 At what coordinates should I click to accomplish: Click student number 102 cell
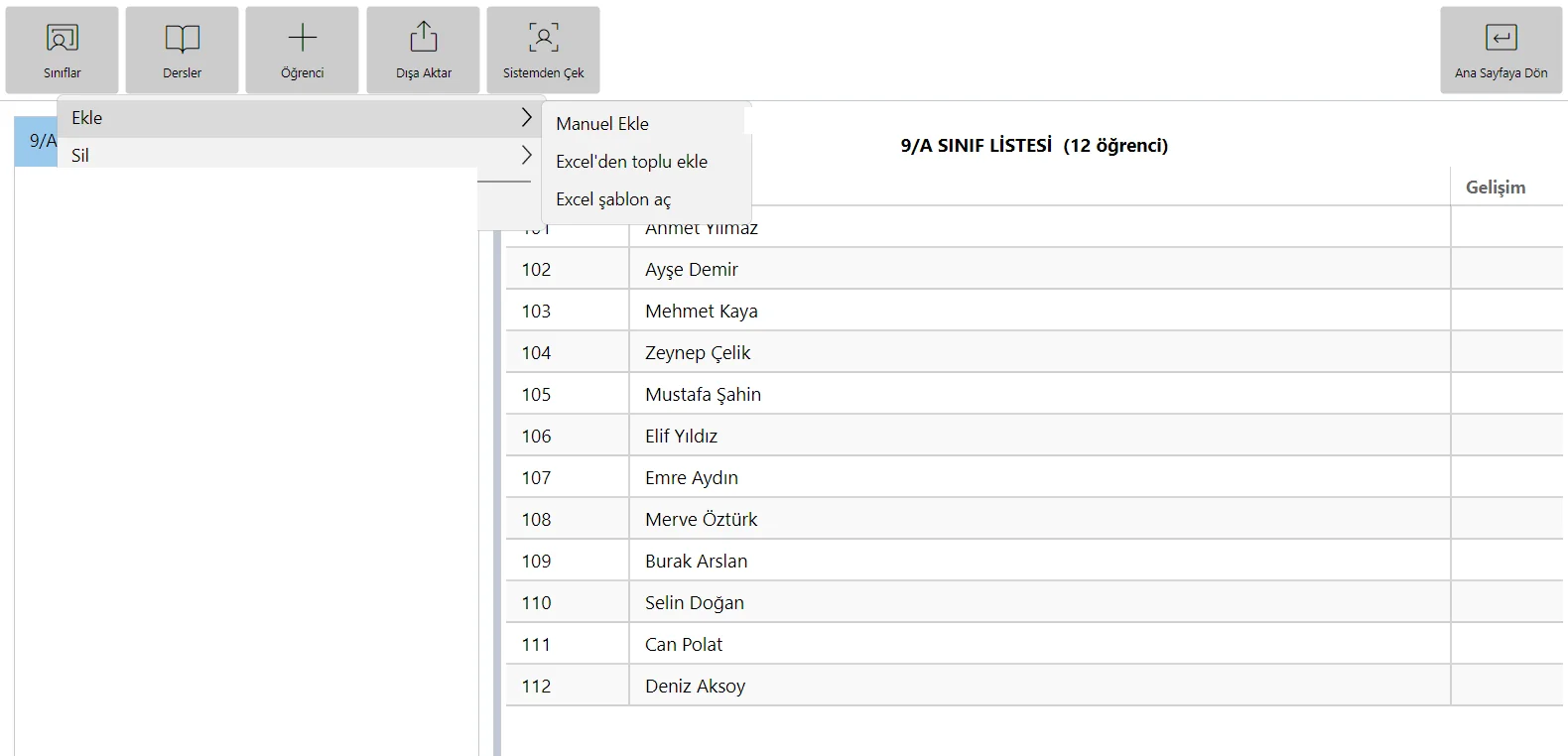(567, 270)
